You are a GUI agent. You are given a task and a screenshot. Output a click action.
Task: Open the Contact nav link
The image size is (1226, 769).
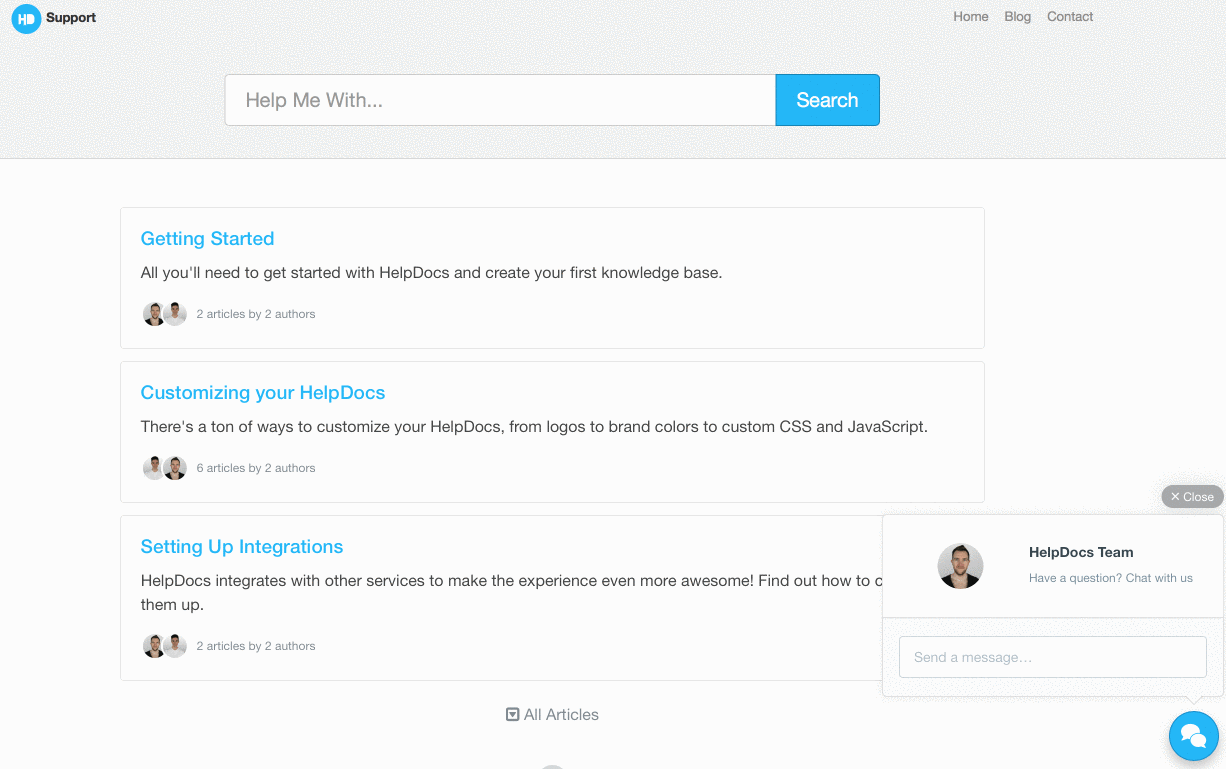coord(1070,17)
